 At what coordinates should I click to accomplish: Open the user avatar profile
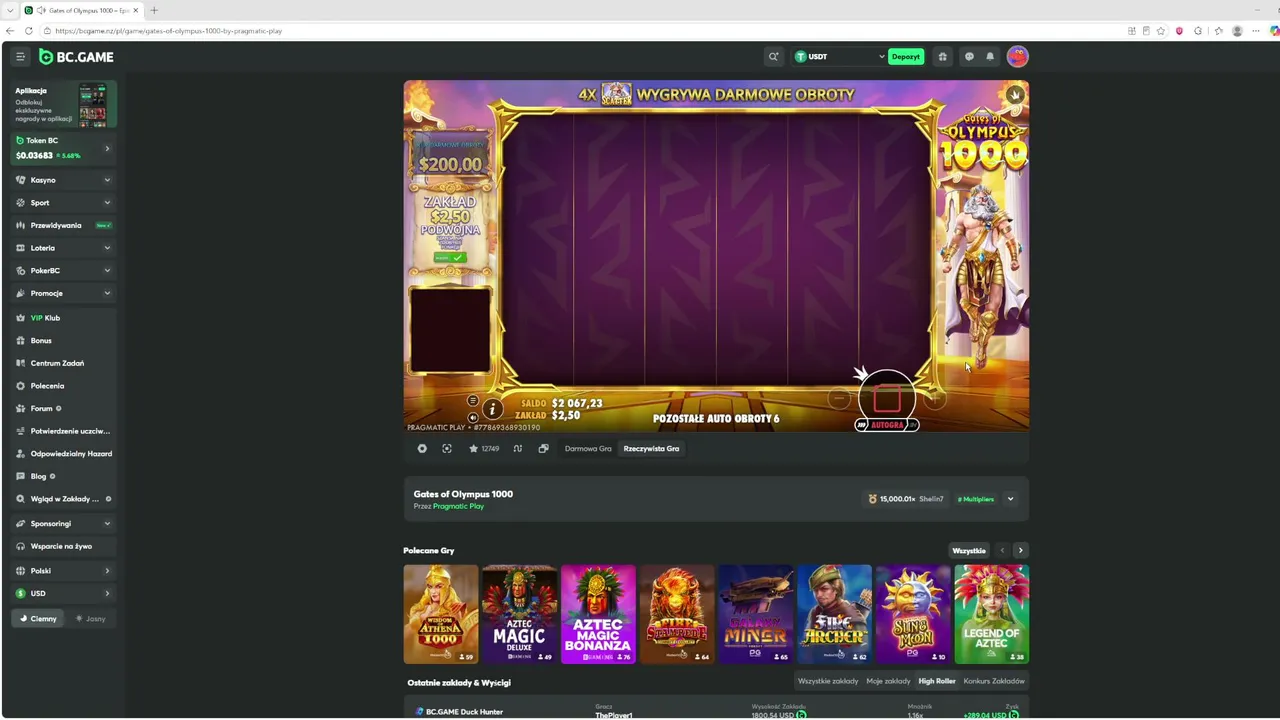[x=1017, y=57]
